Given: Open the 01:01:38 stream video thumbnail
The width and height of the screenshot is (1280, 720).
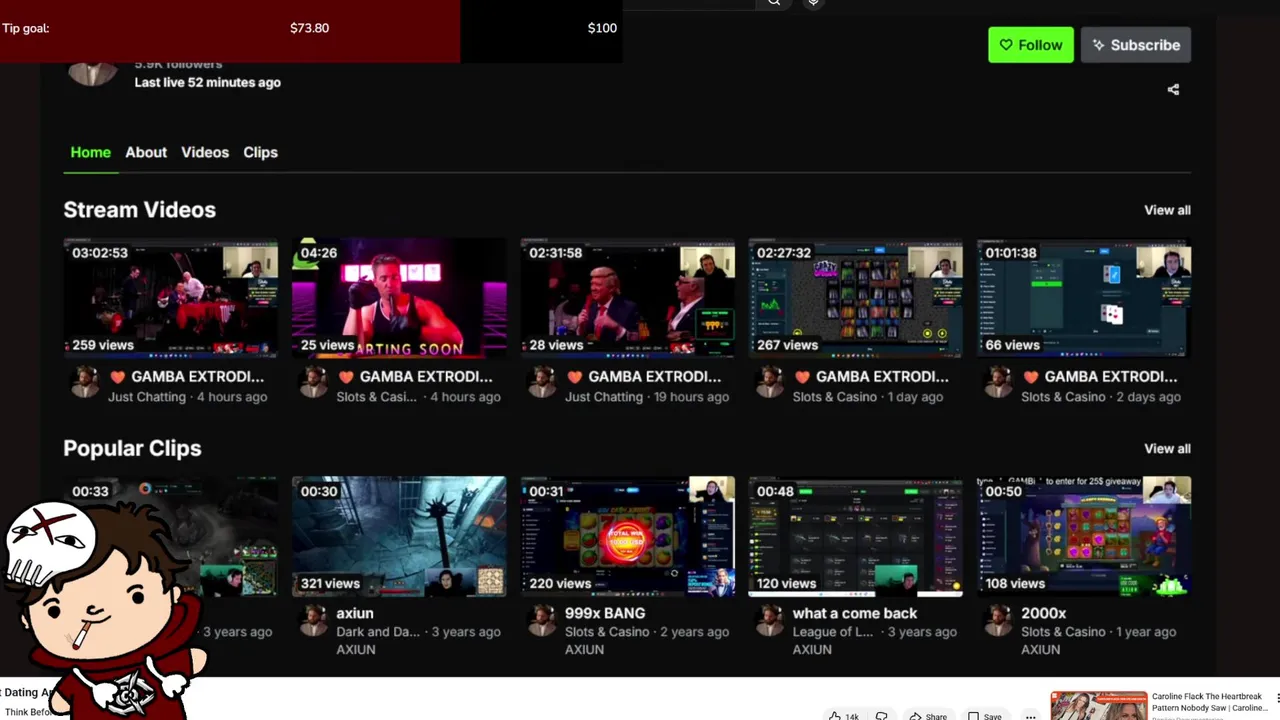Looking at the screenshot, I should click(1084, 298).
